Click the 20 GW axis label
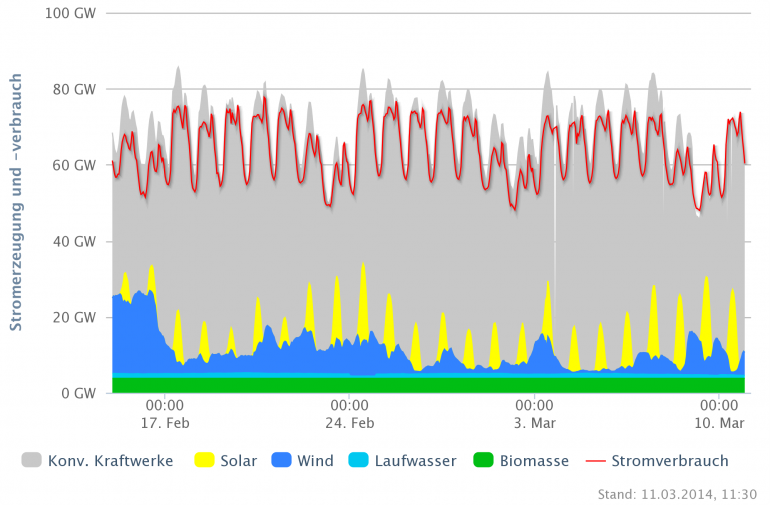The width and height of the screenshot is (770, 505). [74, 317]
